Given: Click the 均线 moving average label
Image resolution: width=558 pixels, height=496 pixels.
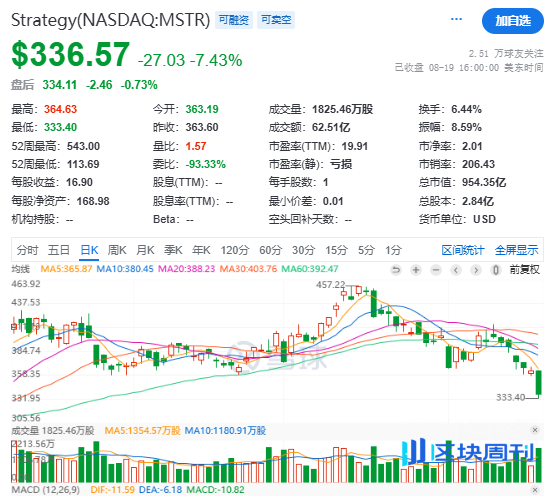Looking at the screenshot, I should click(x=20, y=269).
